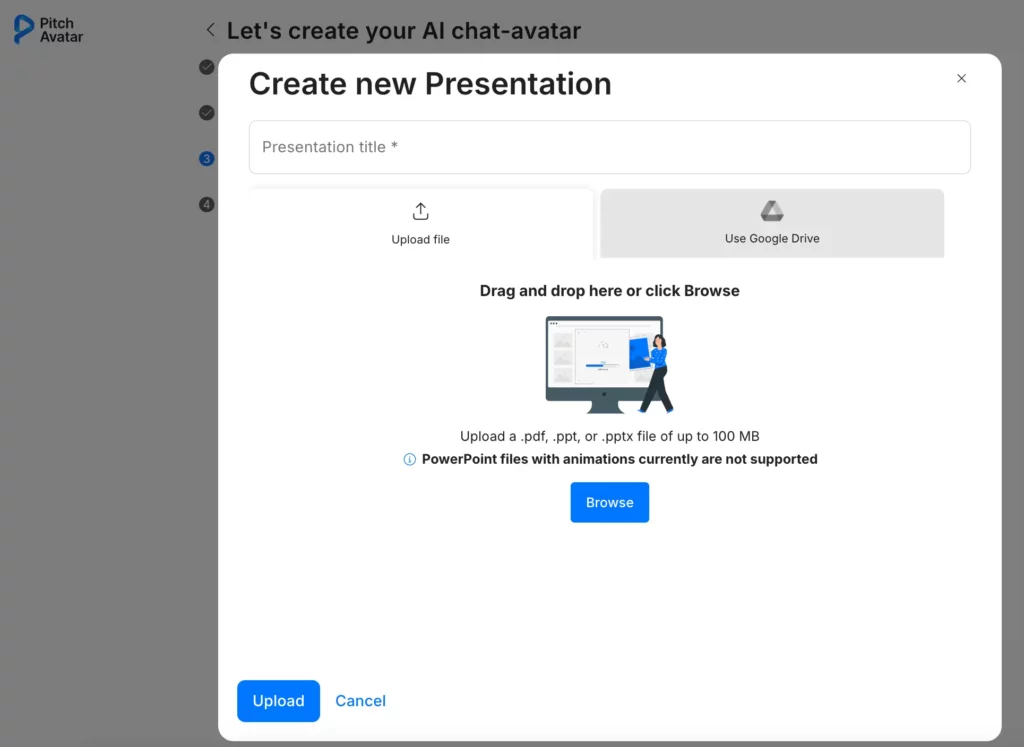This screenshot has height=747, width=1024.
Task: Click the 'Create new Presentation' dialog title
Action: pos(430,84)
